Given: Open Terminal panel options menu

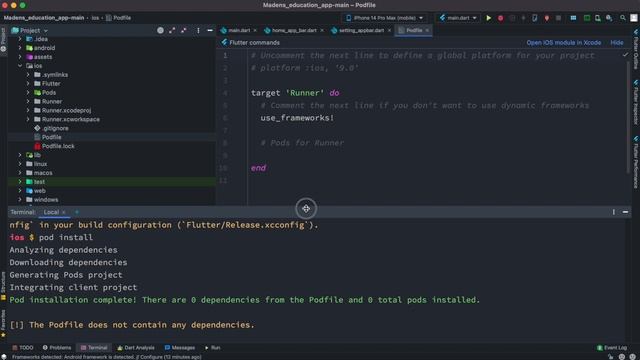Looking at the screenshot, I should (x=613, y=212).
